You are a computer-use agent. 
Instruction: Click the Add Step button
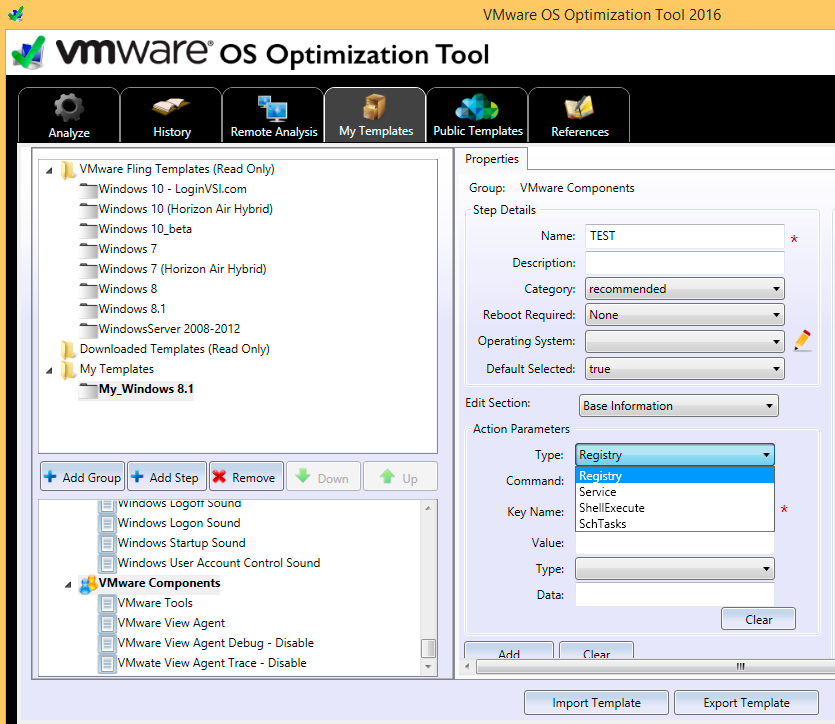[x=166, y=478]
